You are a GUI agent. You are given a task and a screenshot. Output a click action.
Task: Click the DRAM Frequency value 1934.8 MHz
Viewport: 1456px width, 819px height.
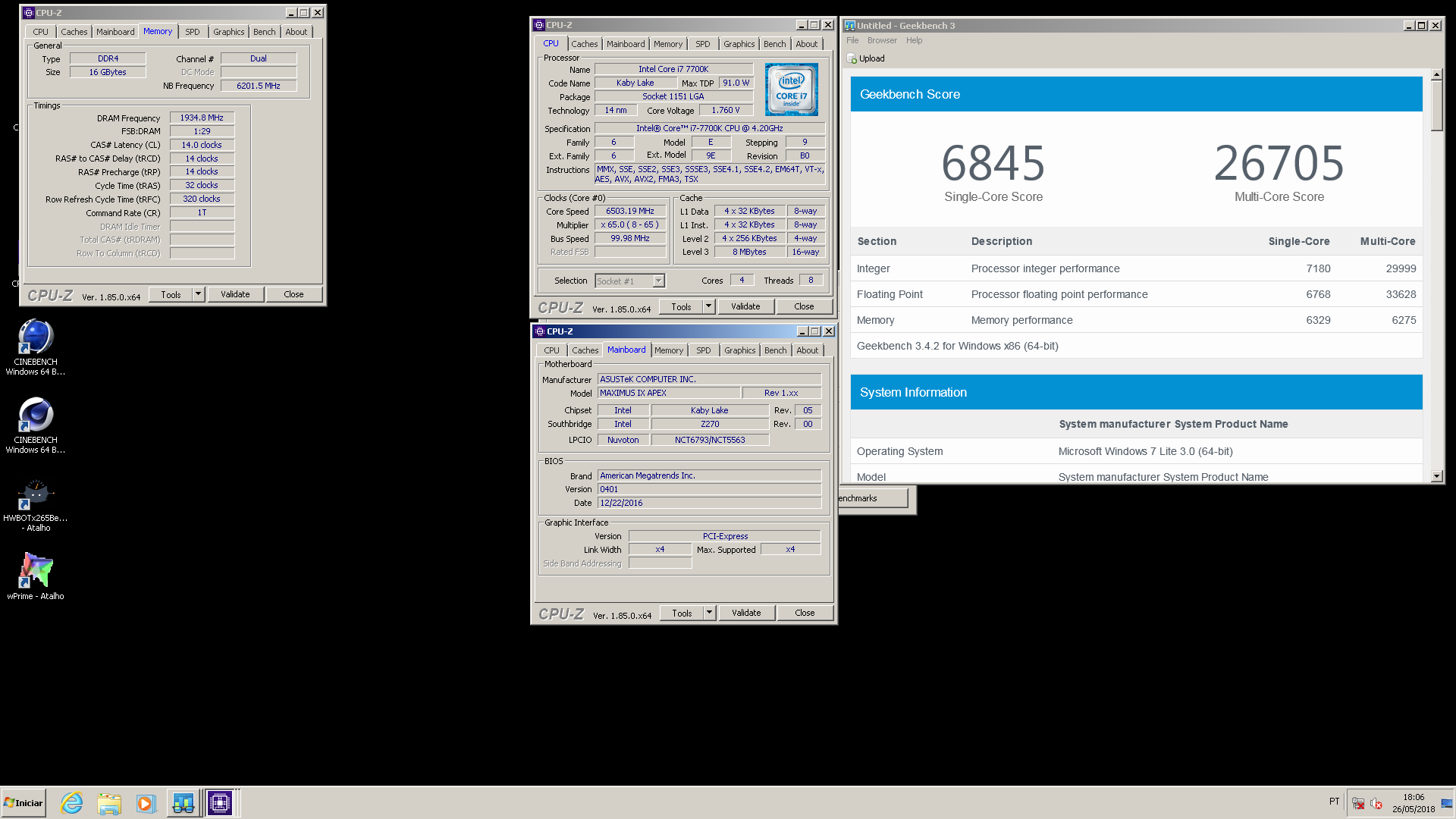[x=202, y=118]
